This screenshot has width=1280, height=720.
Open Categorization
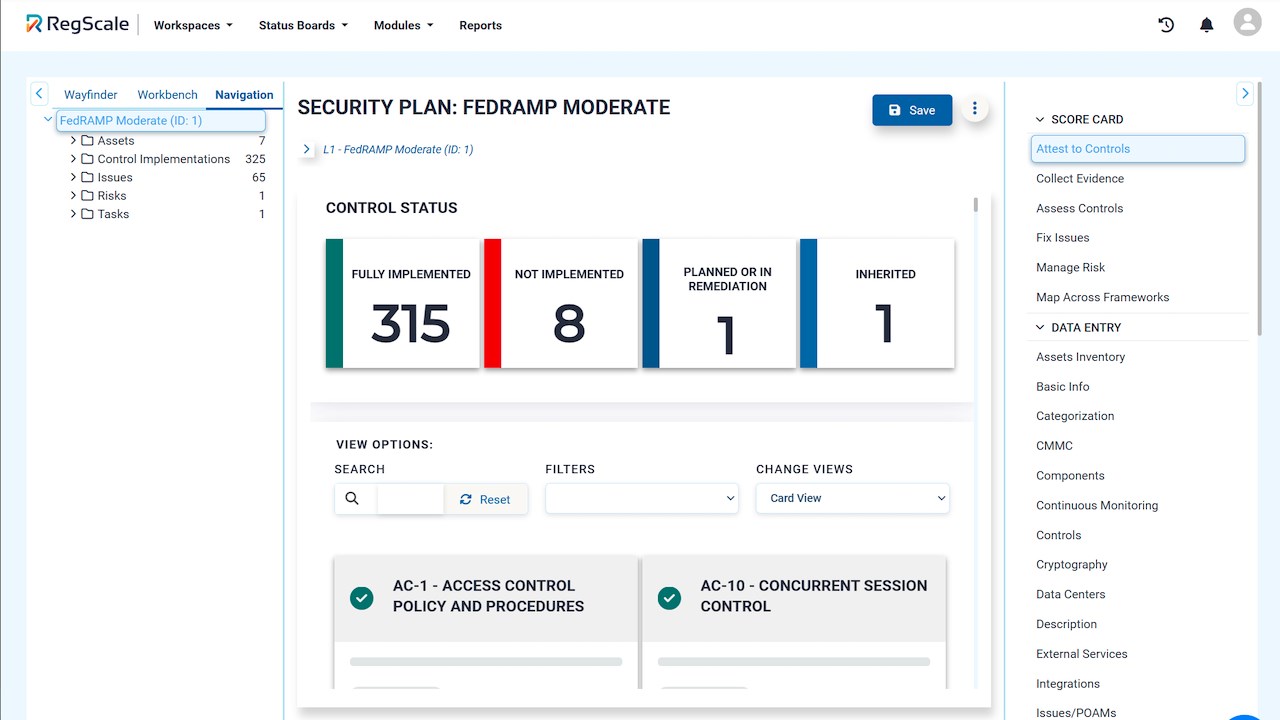point(1075,416)
